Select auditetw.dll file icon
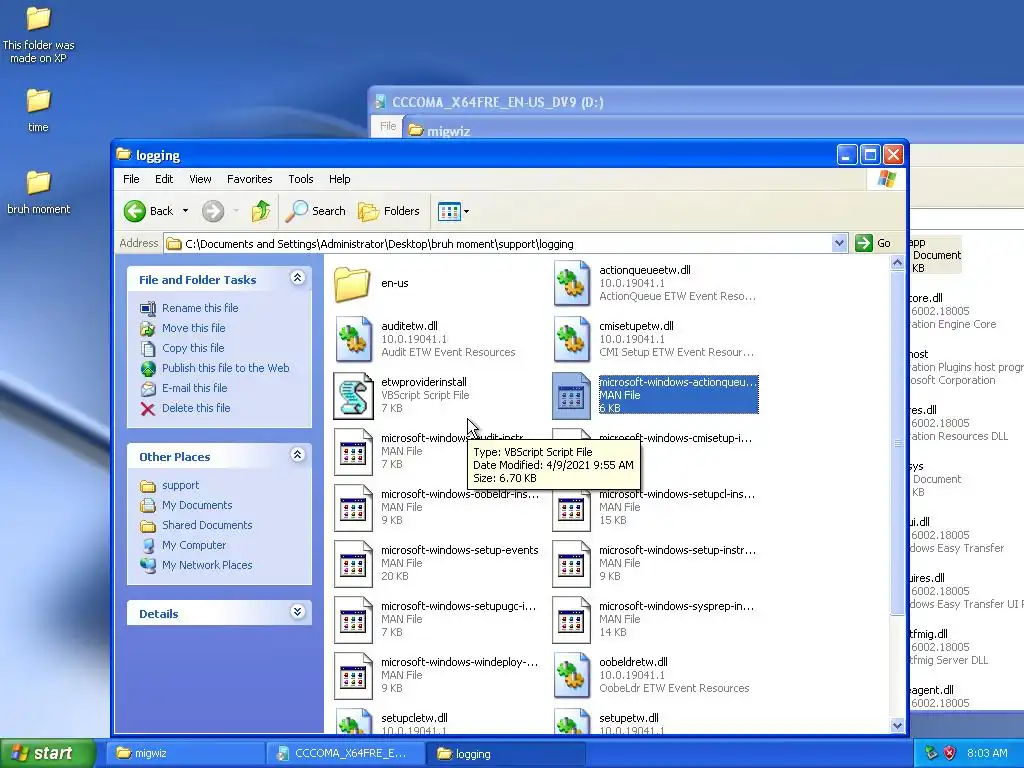This screenshot has width=1024, height=768. click(353, 339)
